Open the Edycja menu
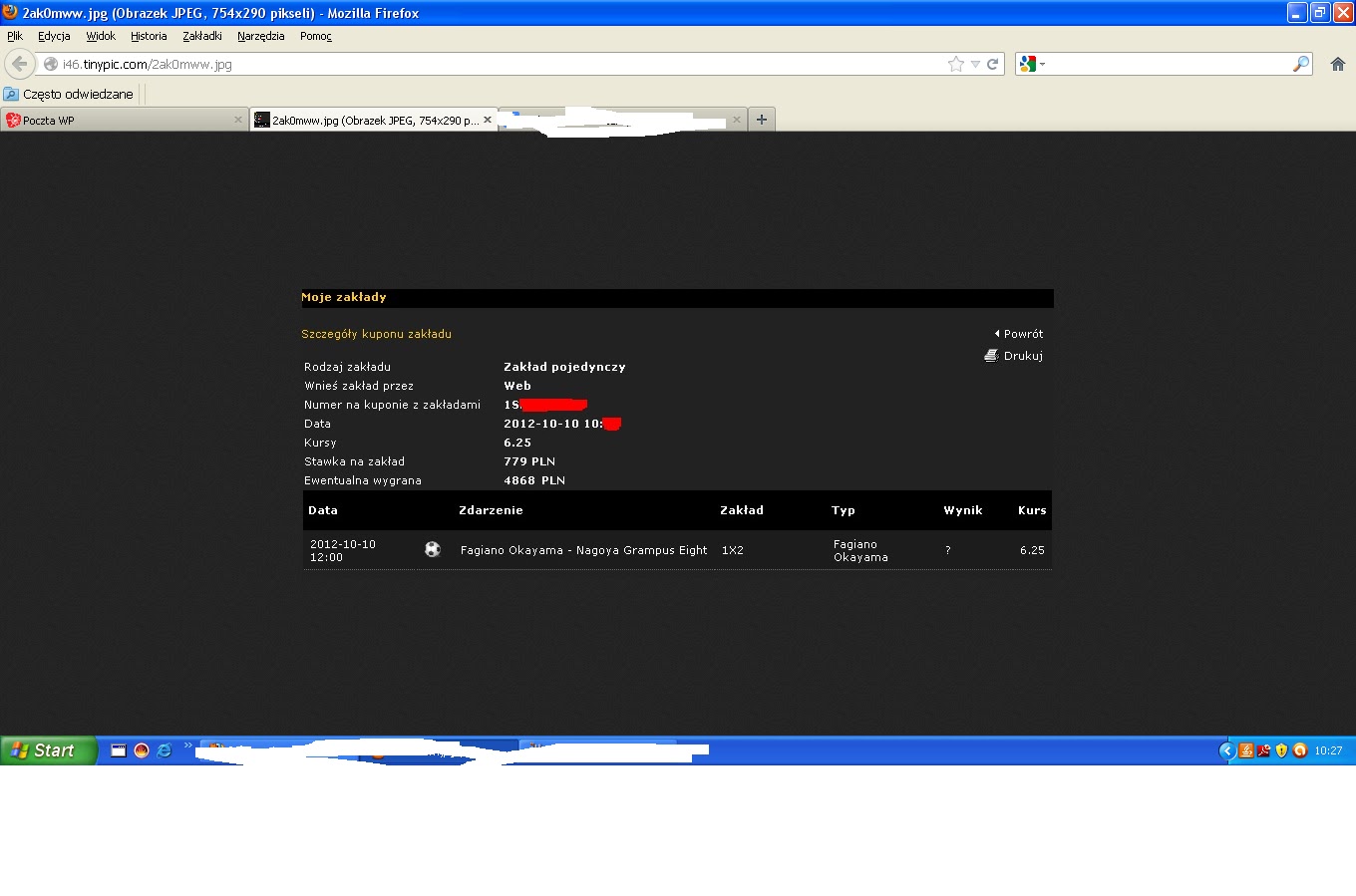The height and width of the screenshot is (896, 1356). coord(54,36)
